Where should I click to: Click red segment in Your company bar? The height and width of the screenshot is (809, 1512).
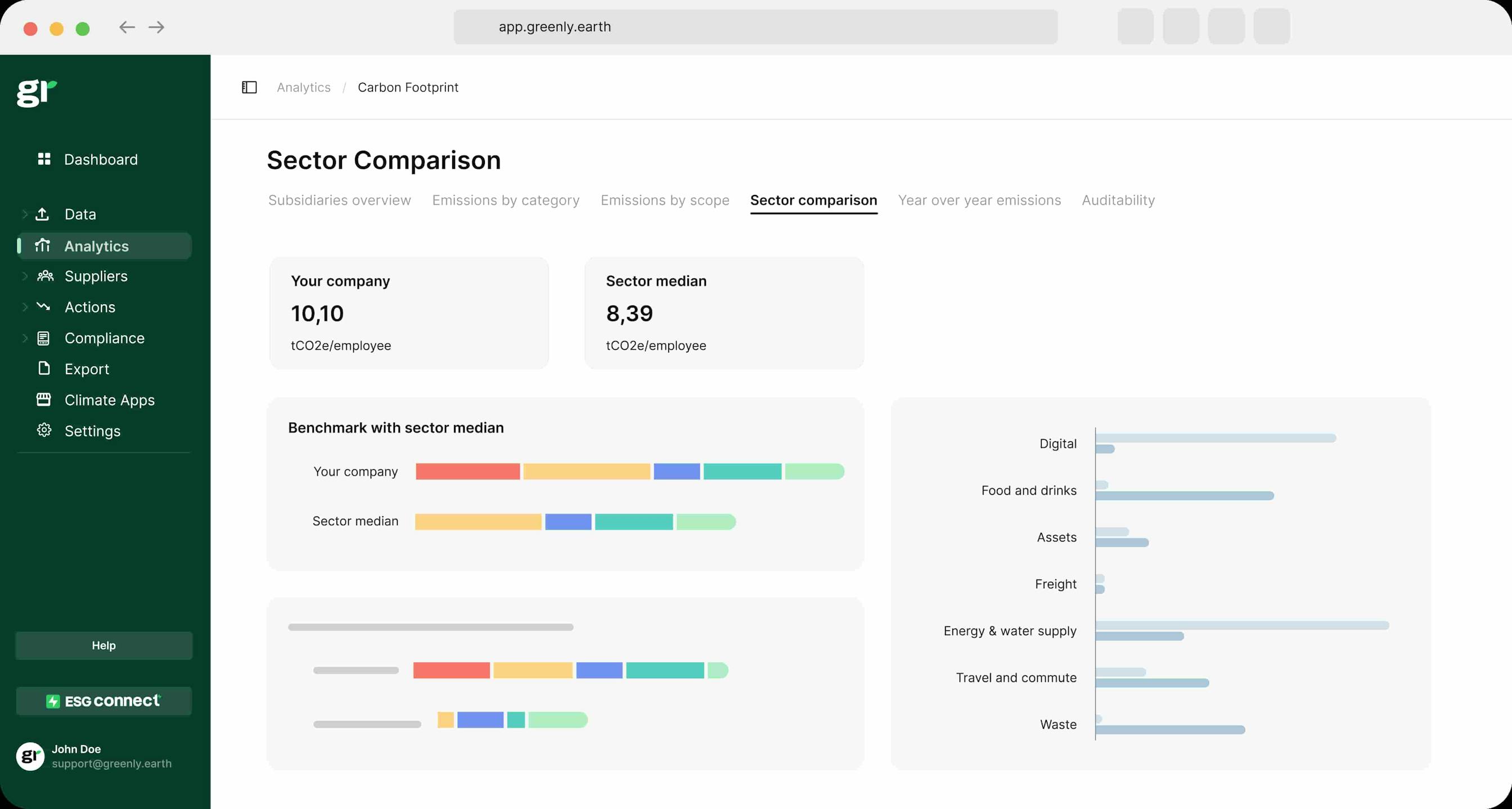[x=467, y=472]
